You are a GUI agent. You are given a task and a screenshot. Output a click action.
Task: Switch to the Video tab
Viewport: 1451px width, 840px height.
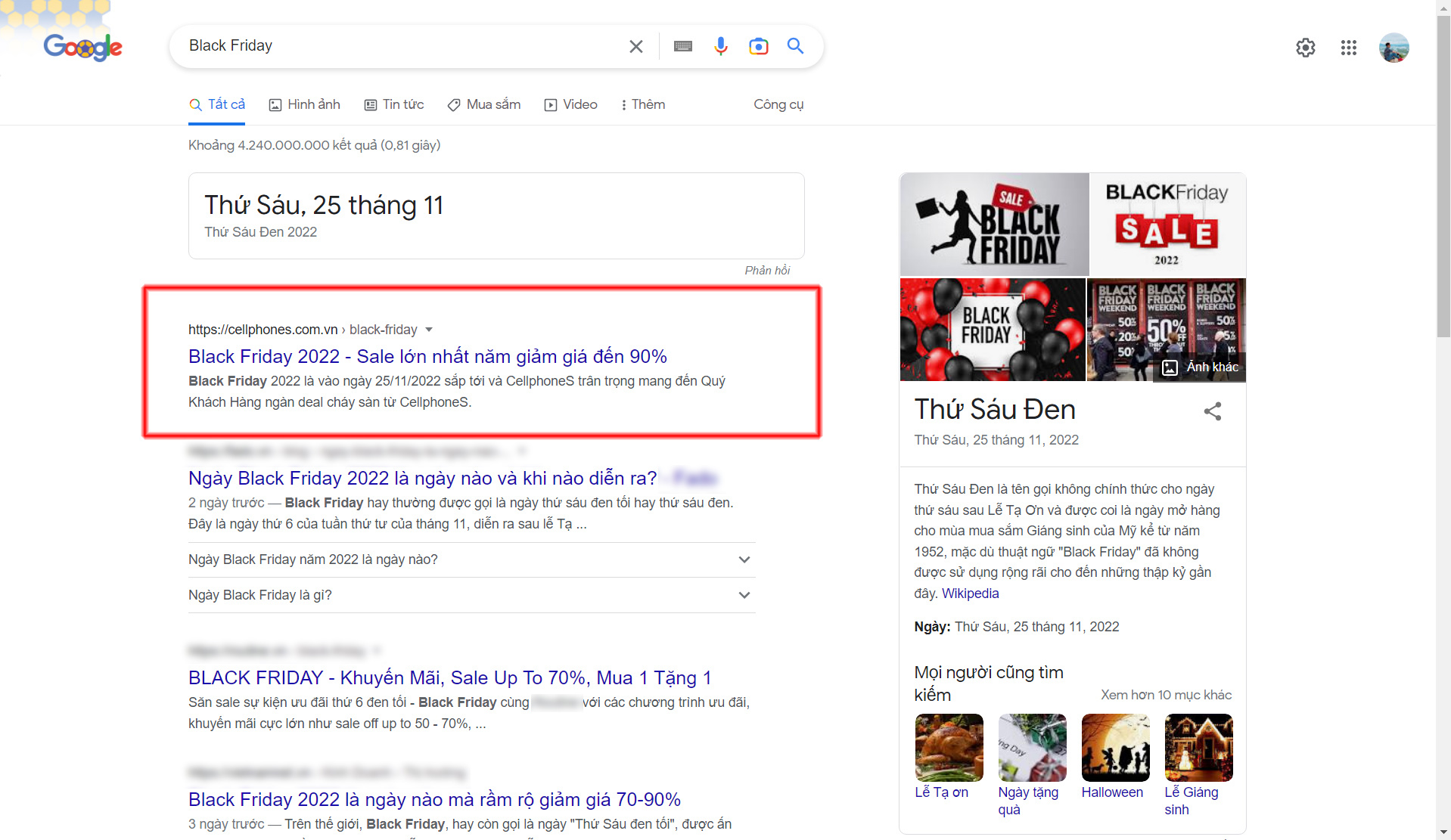tap(571, 104)
